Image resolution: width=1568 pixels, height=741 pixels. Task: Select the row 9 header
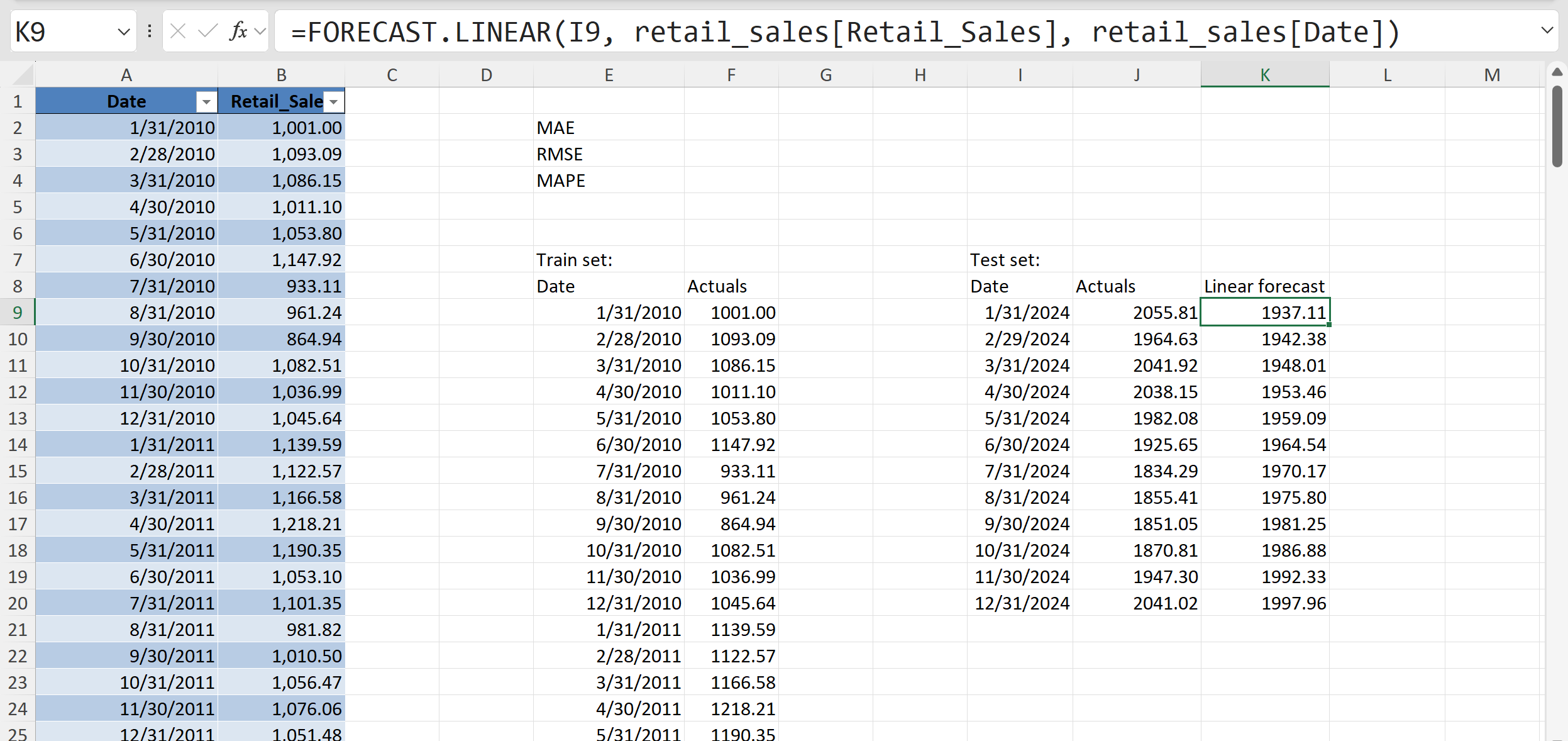[x=18, y=313]
